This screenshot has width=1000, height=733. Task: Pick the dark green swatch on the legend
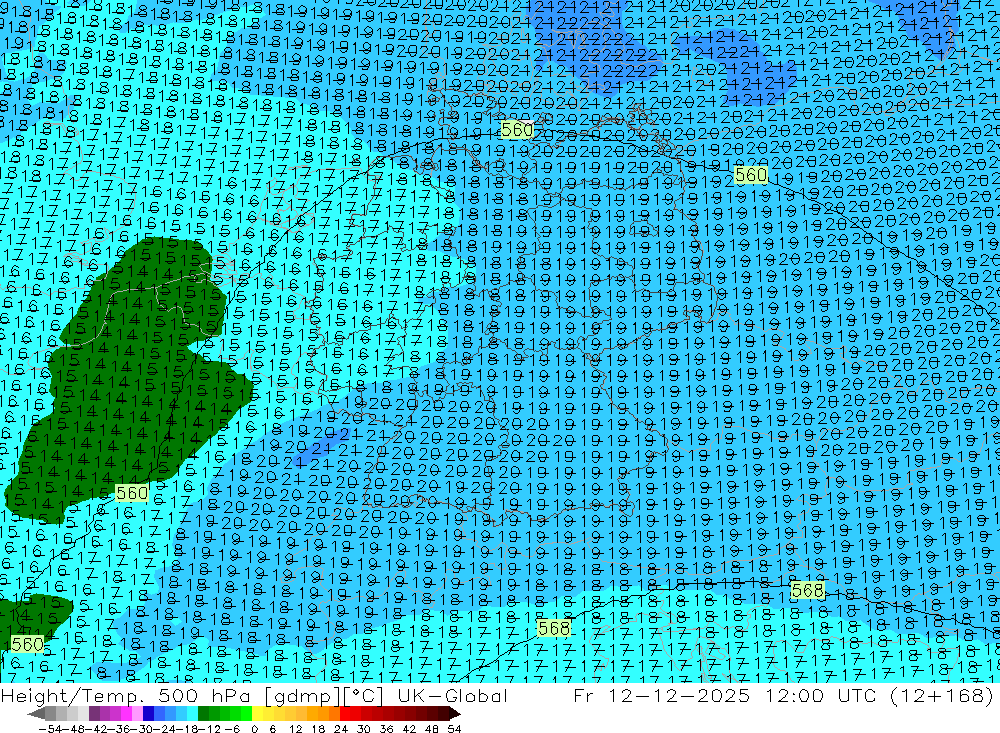[x=203, y=714]
